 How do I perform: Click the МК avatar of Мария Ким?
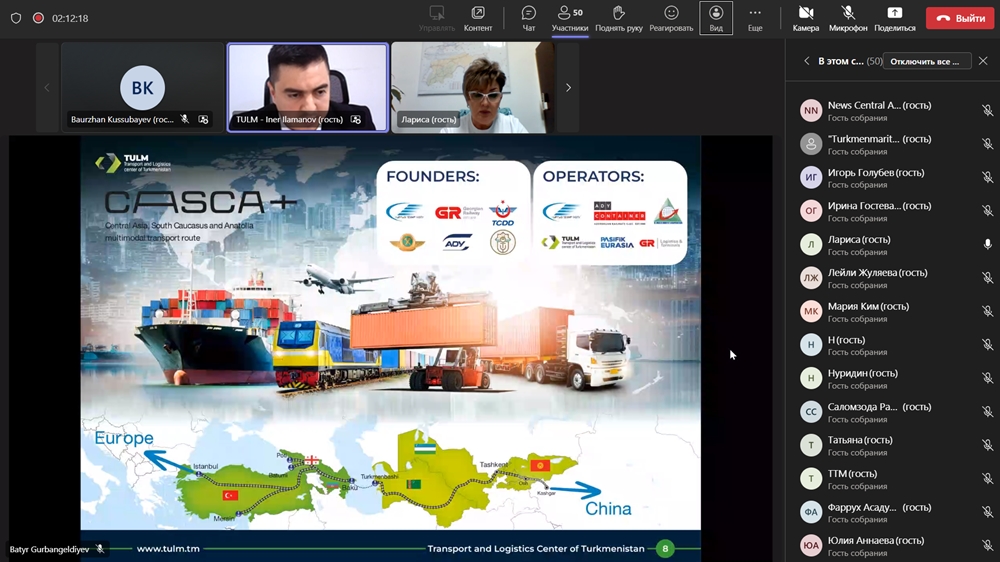(811, 311)
